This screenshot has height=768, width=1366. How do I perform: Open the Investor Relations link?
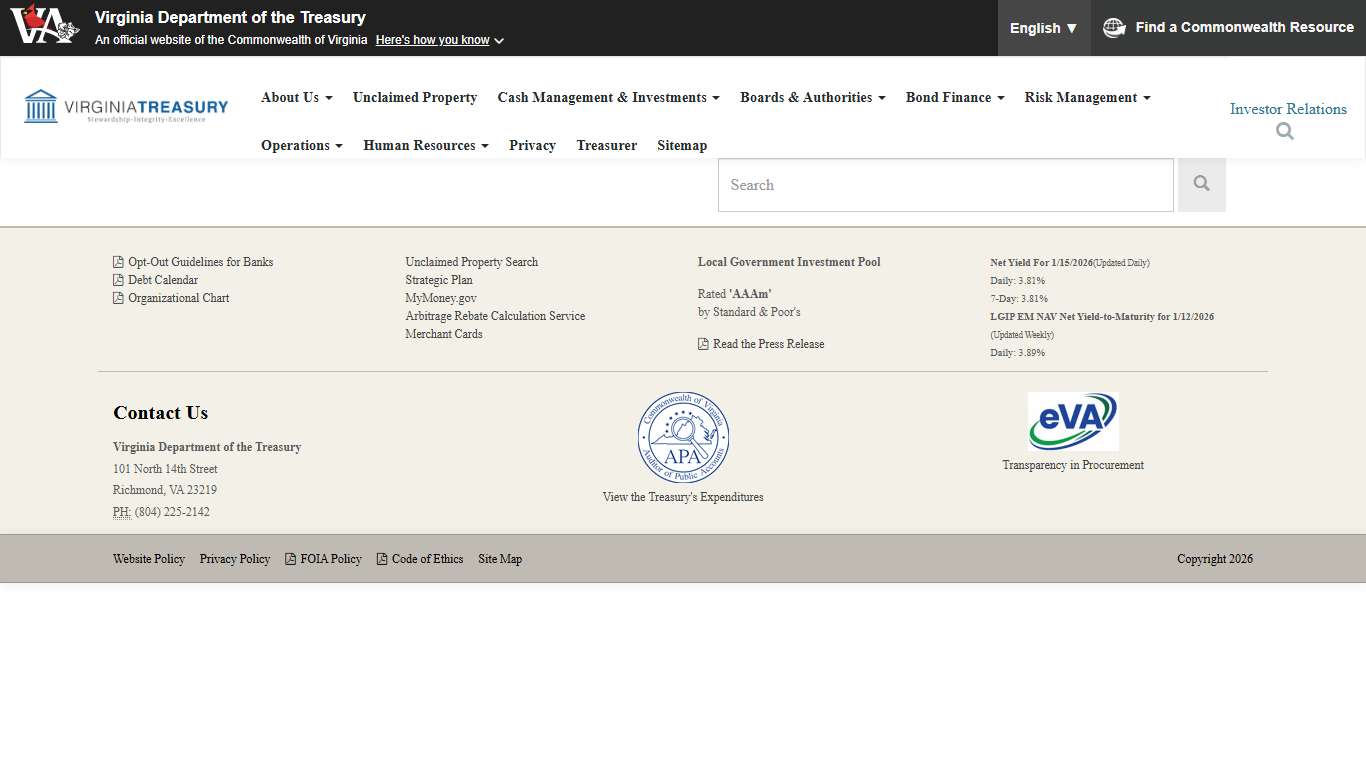(1287, 109)
